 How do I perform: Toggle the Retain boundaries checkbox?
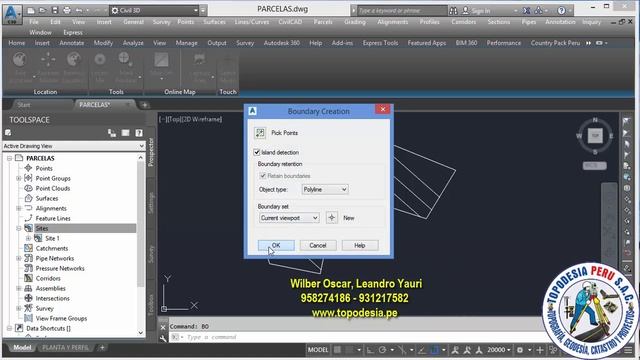tap(263, 176)
